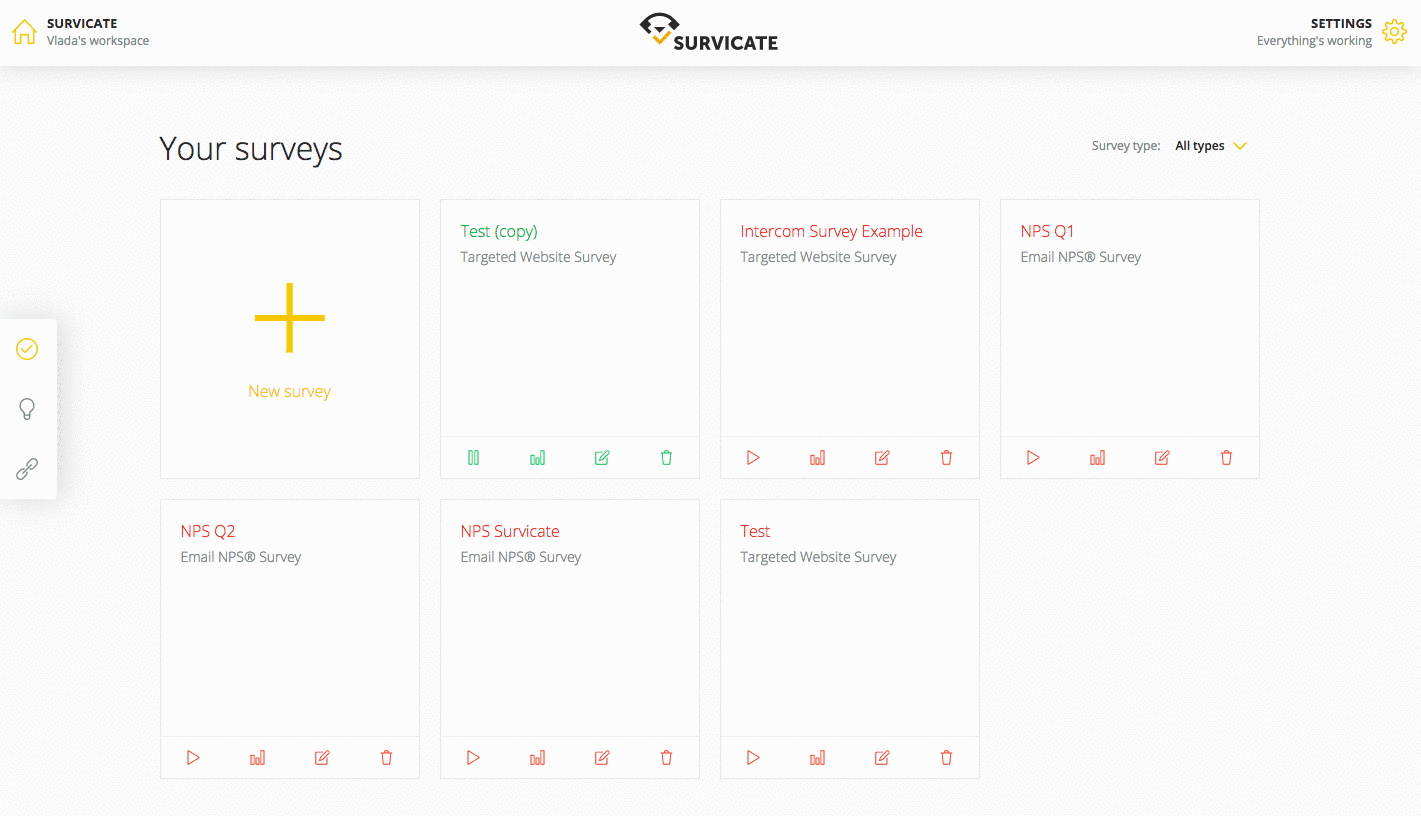1421x816 pixels.
Task: Click Email NPS® Survey under NPS Survicate
Action: click(x=520, y=557)
